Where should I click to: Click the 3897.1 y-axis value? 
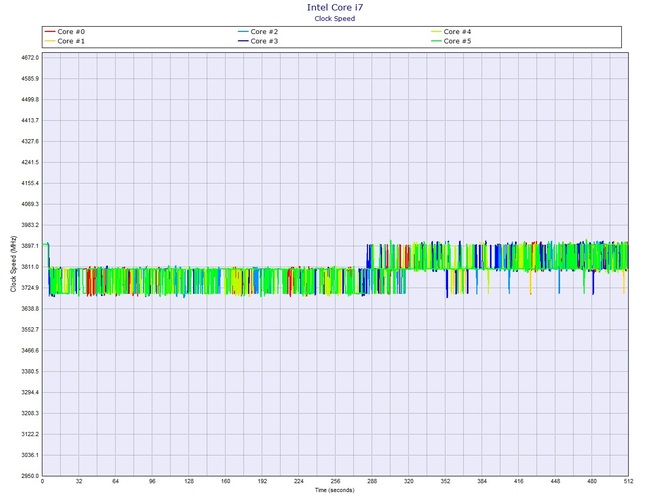pos(30,246)
